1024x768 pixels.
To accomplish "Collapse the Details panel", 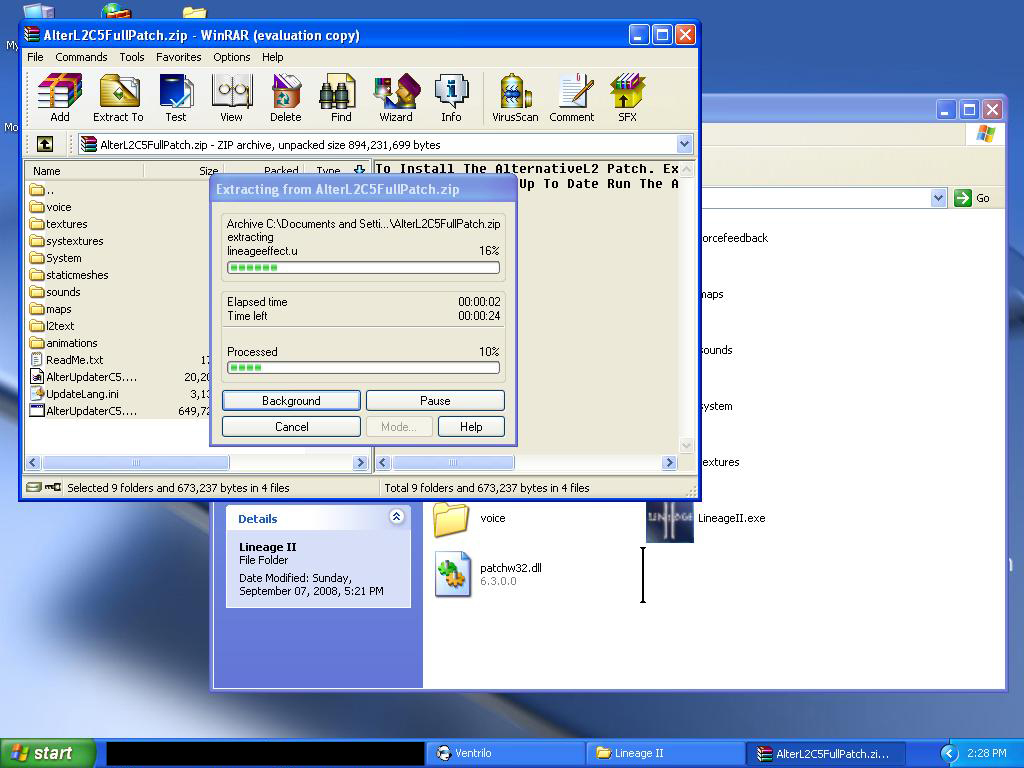I will [396, 517].
